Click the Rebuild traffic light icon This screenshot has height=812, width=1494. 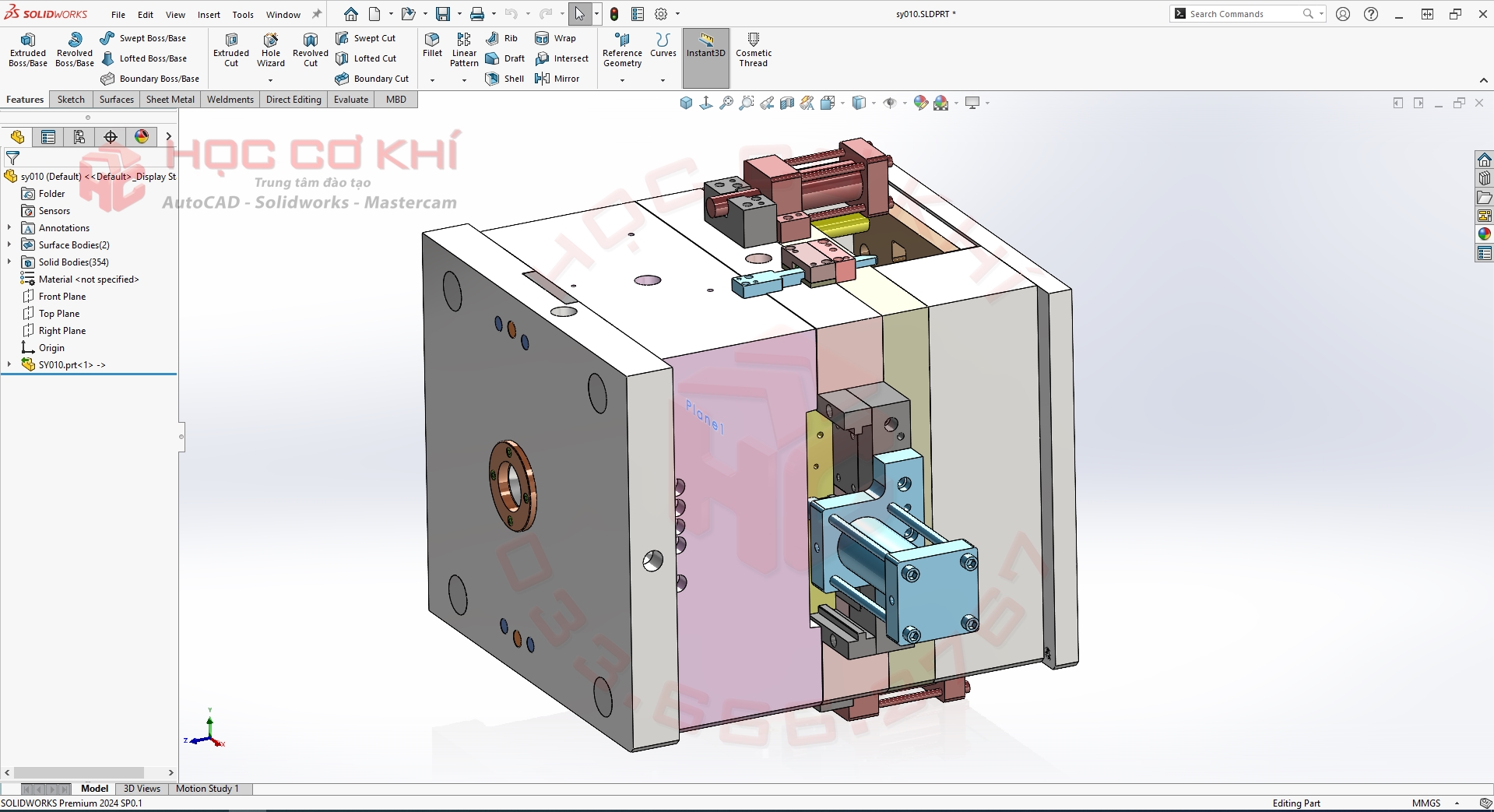(x=614, y=14)
